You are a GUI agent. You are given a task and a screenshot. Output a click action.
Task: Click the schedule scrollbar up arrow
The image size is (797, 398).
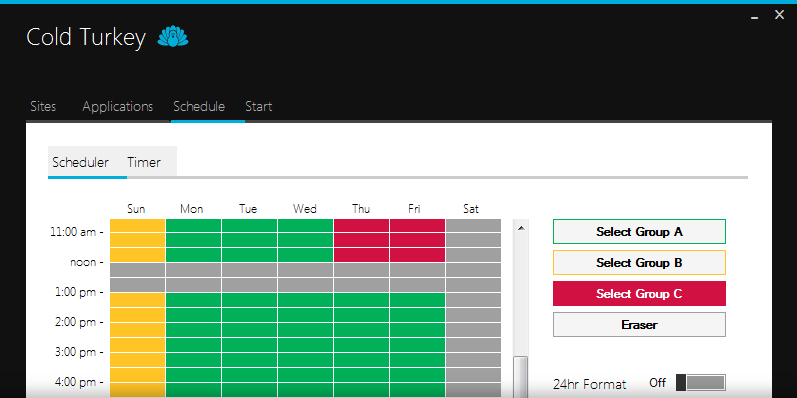(520, 228)
